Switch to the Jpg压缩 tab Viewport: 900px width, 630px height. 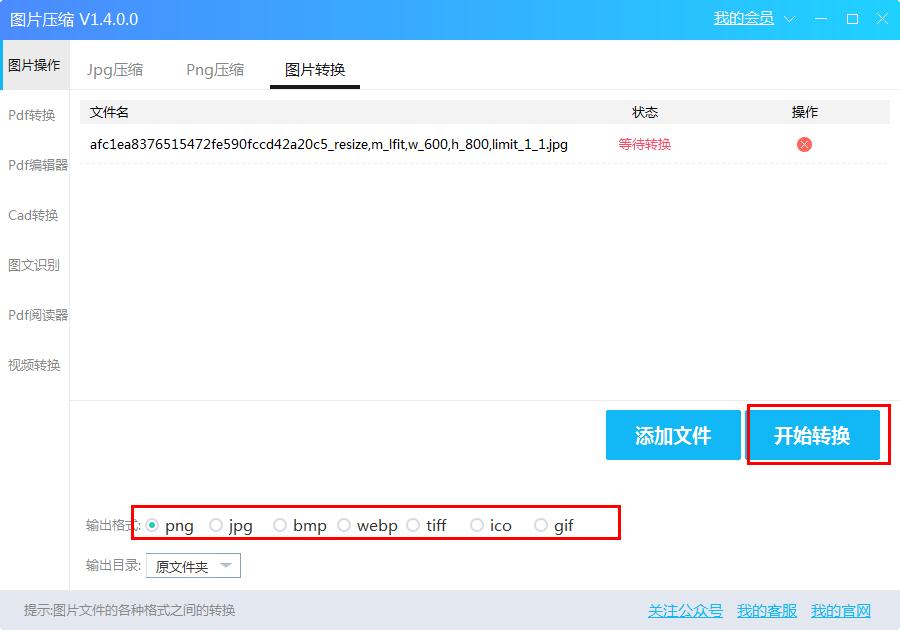click(116, 69)
